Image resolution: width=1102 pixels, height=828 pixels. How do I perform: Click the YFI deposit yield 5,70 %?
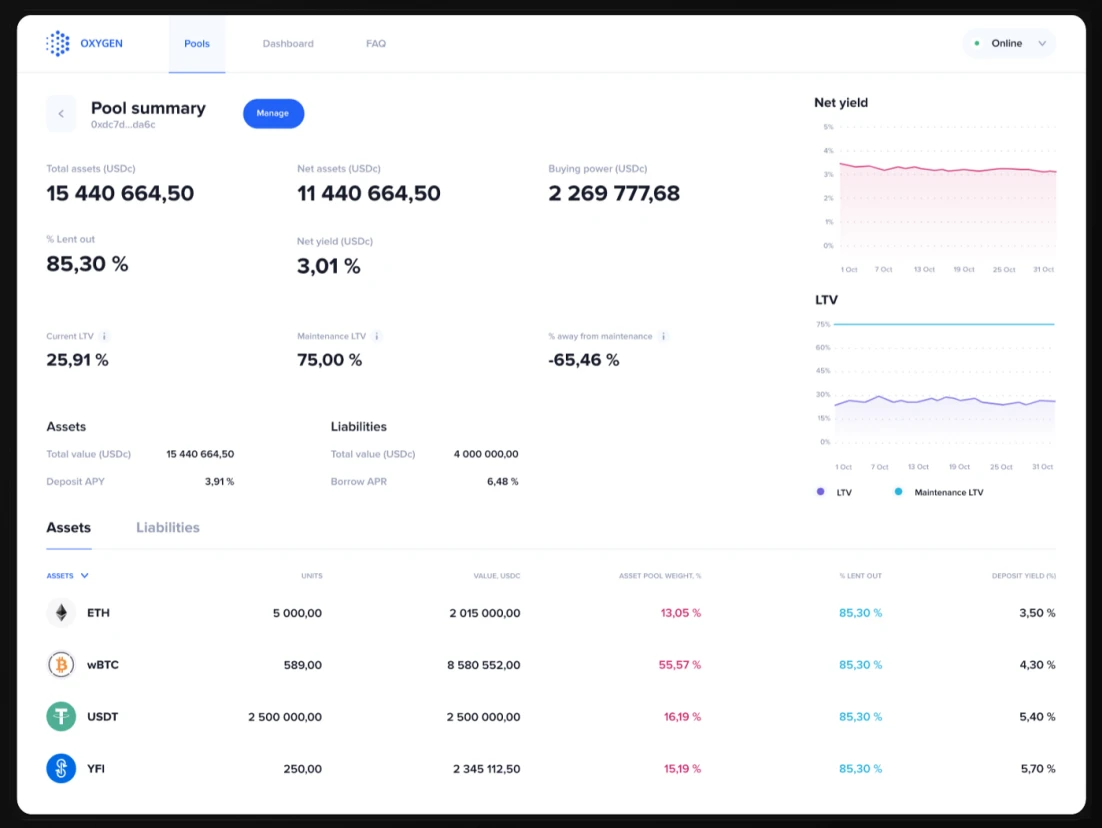coord(1038,769)
